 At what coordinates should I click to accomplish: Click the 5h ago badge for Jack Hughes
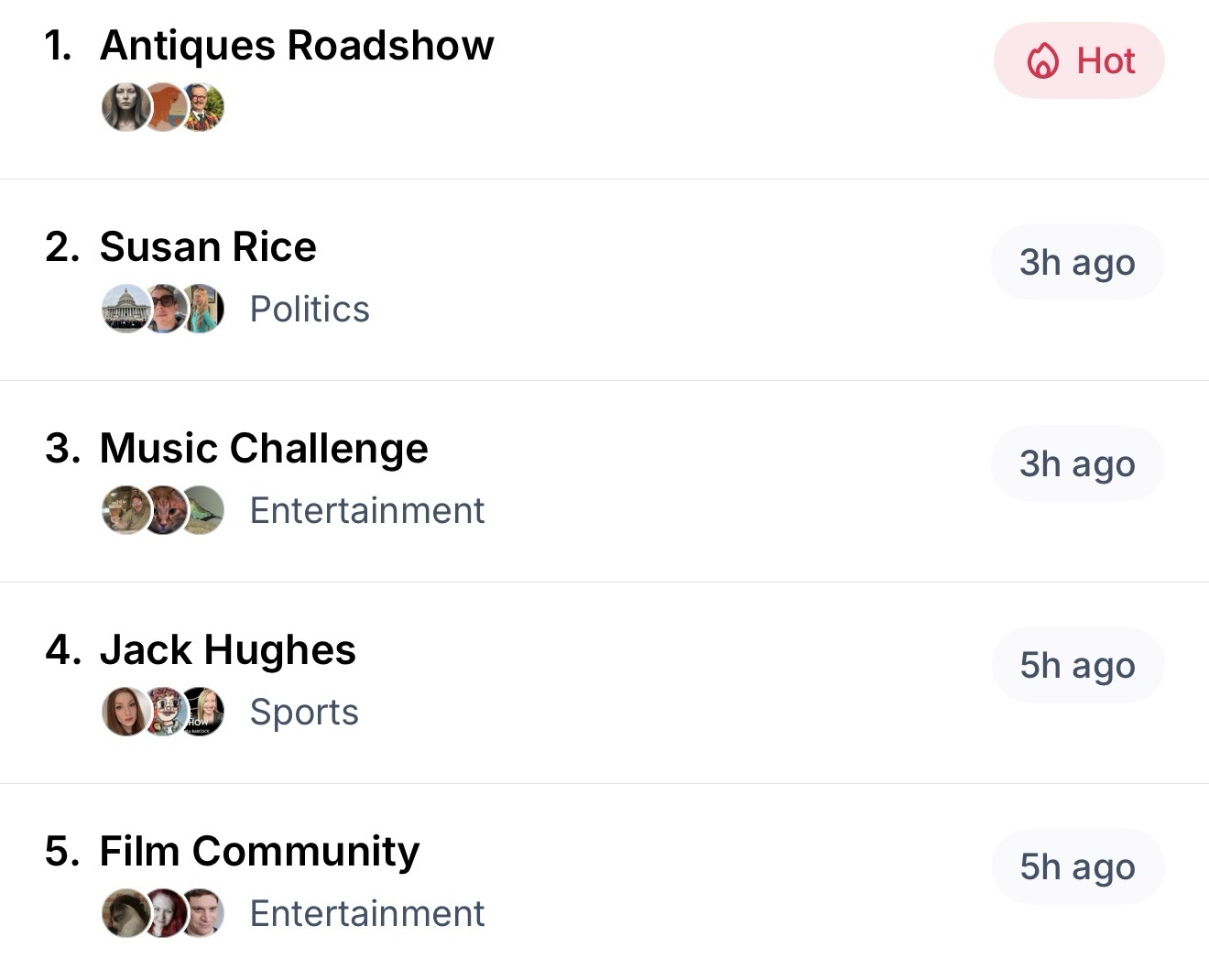pyautogui.click(x=1077, y=666)
